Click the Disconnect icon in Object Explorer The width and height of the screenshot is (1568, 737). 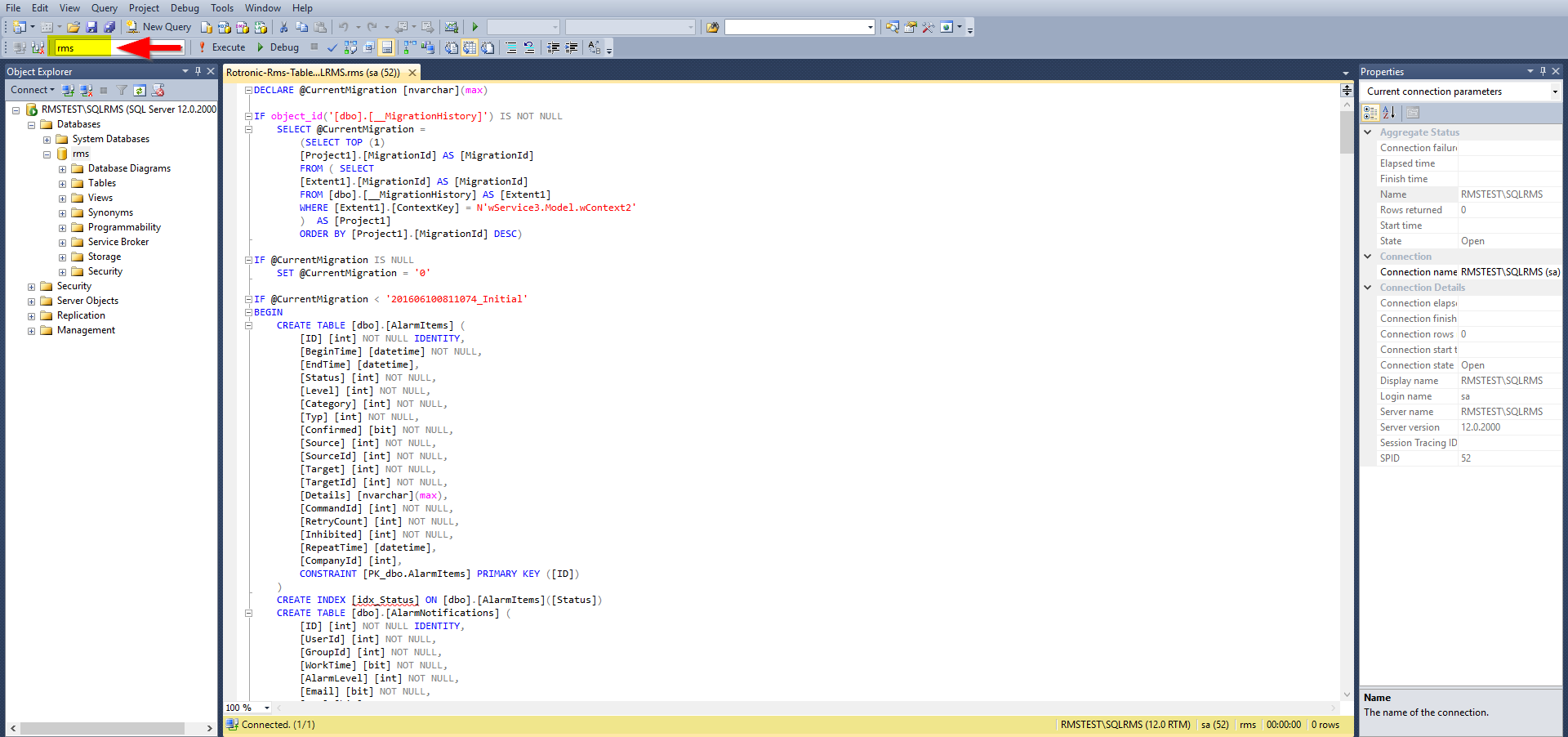click(x=86, y=90)
